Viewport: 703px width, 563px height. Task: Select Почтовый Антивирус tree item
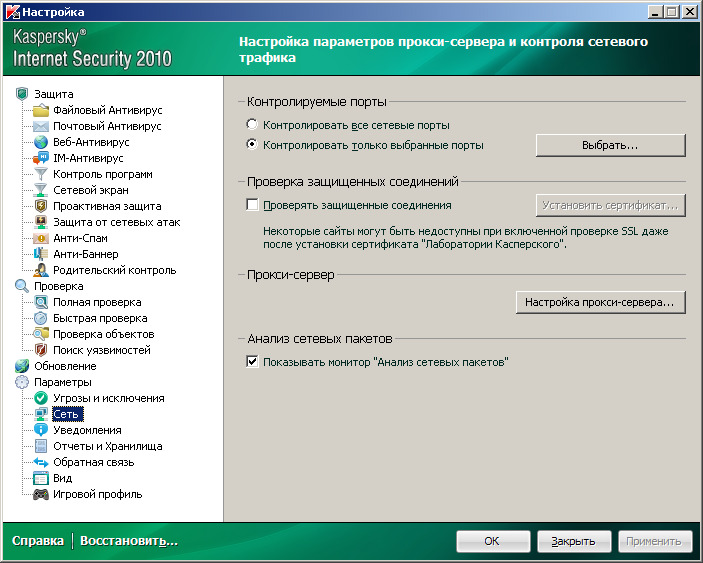pos(107,126)
